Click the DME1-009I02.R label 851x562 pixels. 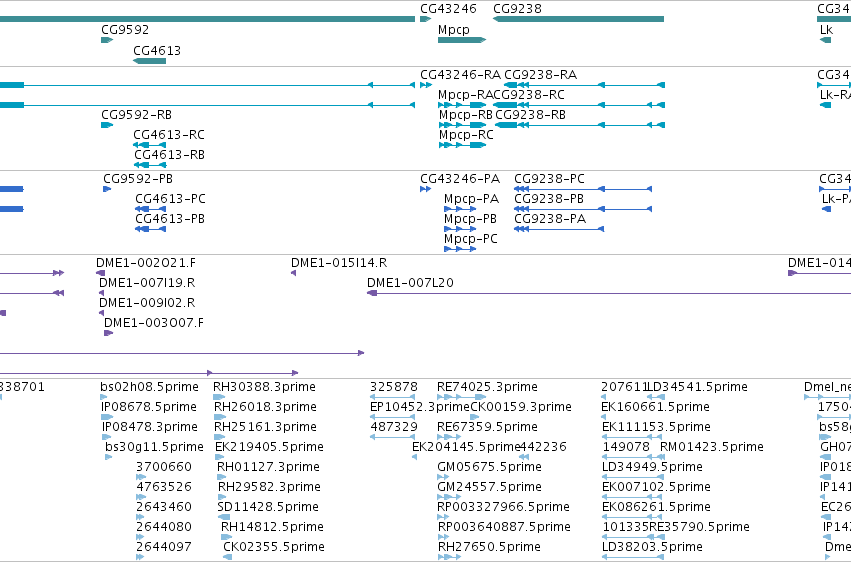pos(147,303)
